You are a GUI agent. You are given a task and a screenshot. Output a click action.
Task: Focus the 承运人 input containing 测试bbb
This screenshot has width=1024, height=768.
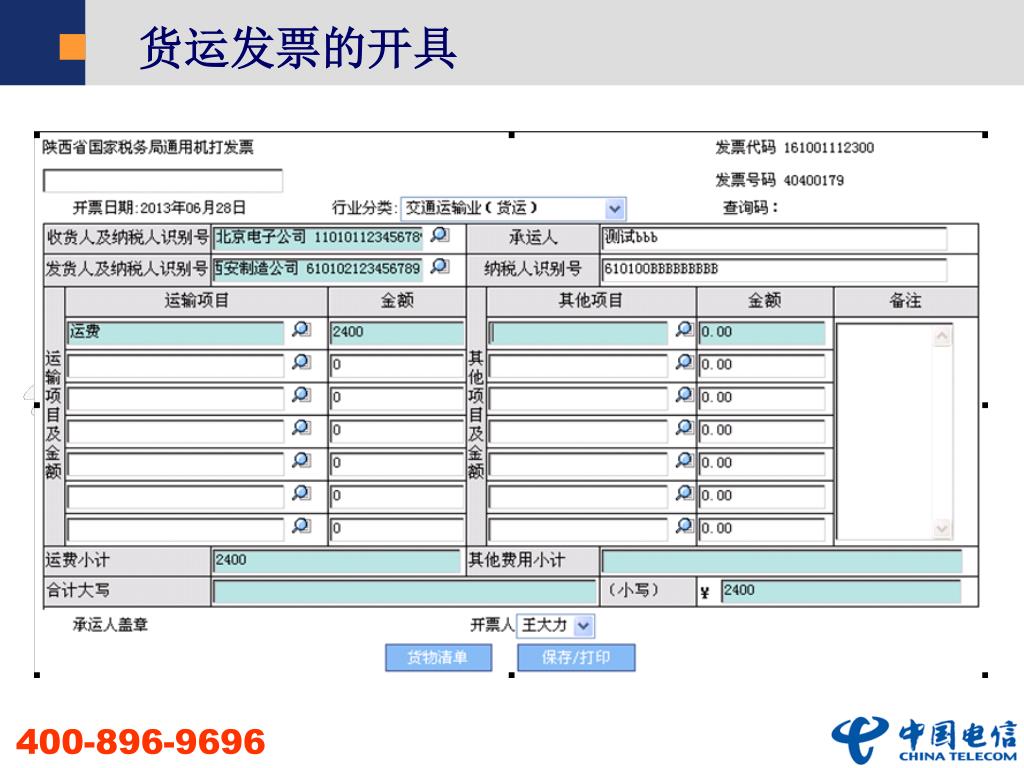774,238
